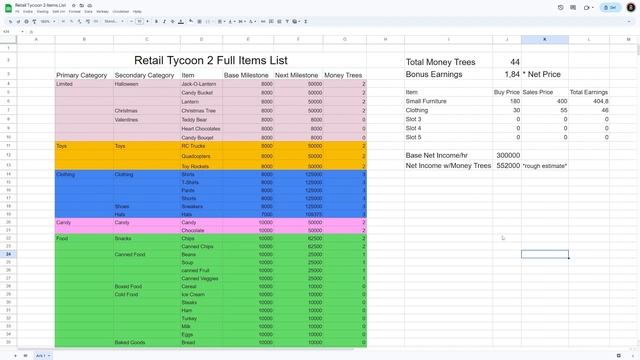Toggle italic formatting
This screenshot has width=640, height=360.
point(164,21)
